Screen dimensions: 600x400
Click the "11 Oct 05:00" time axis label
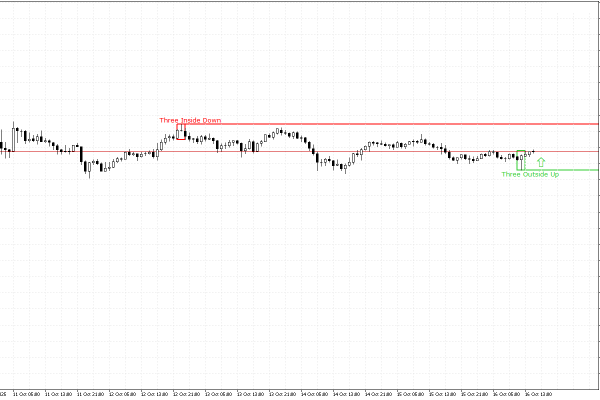pos(28,393)
